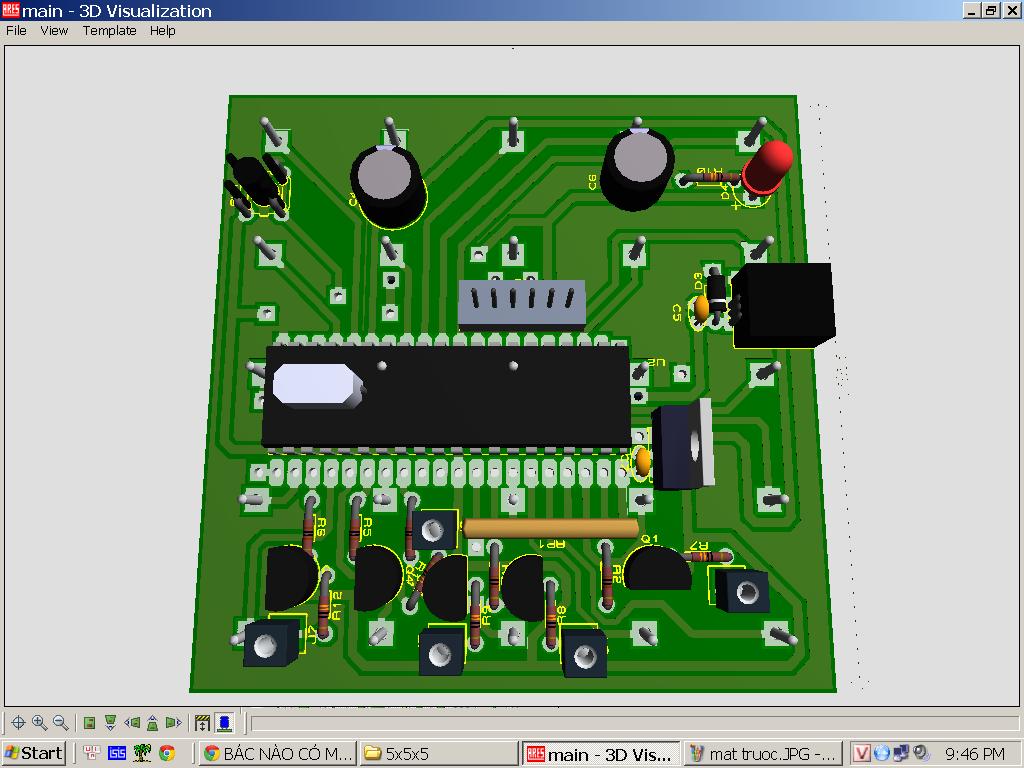1024x768 pixels.
Task: Select the back view icon
Action: 152,722
